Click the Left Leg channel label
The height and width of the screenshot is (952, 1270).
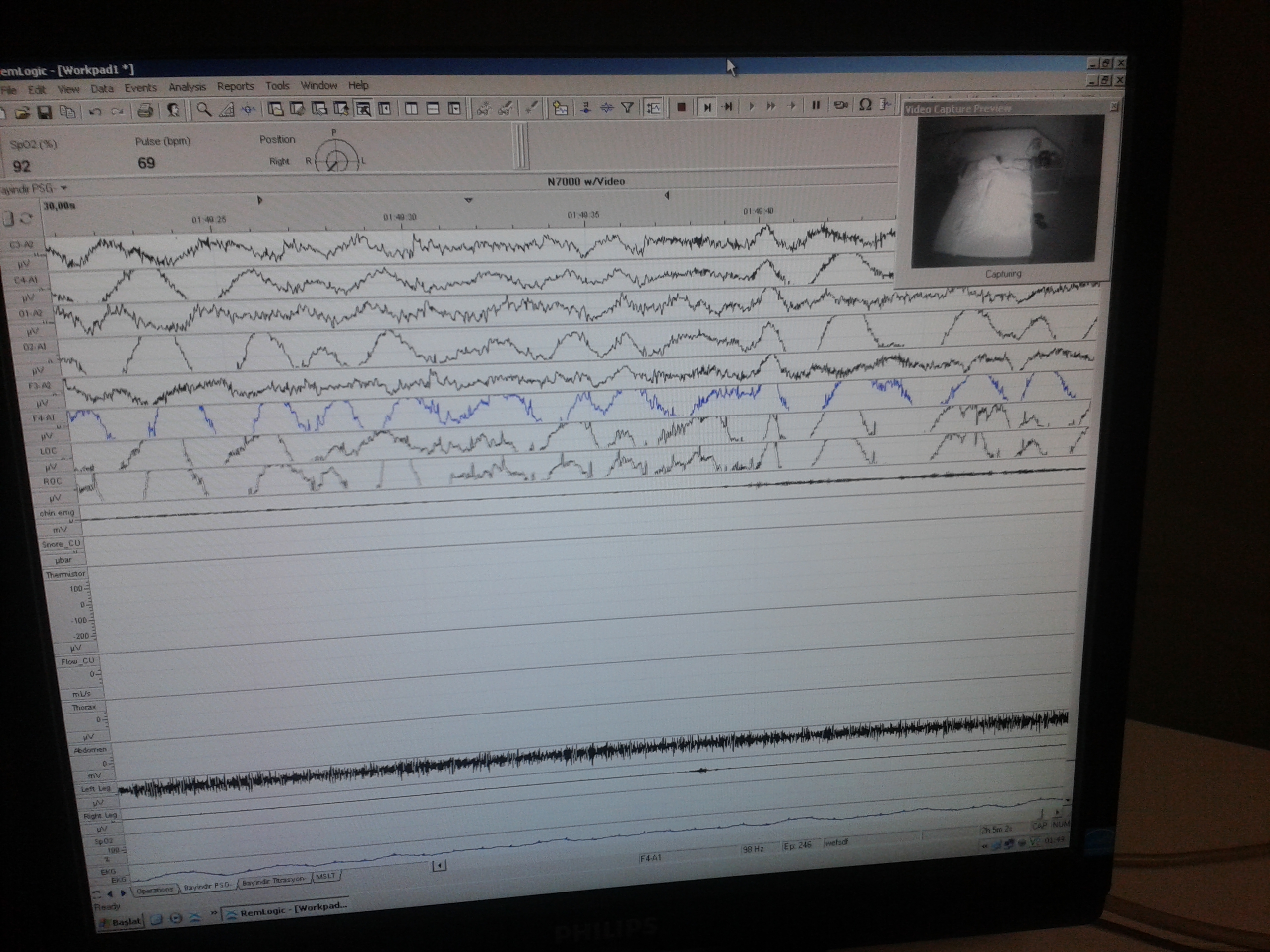click(95, 788)
